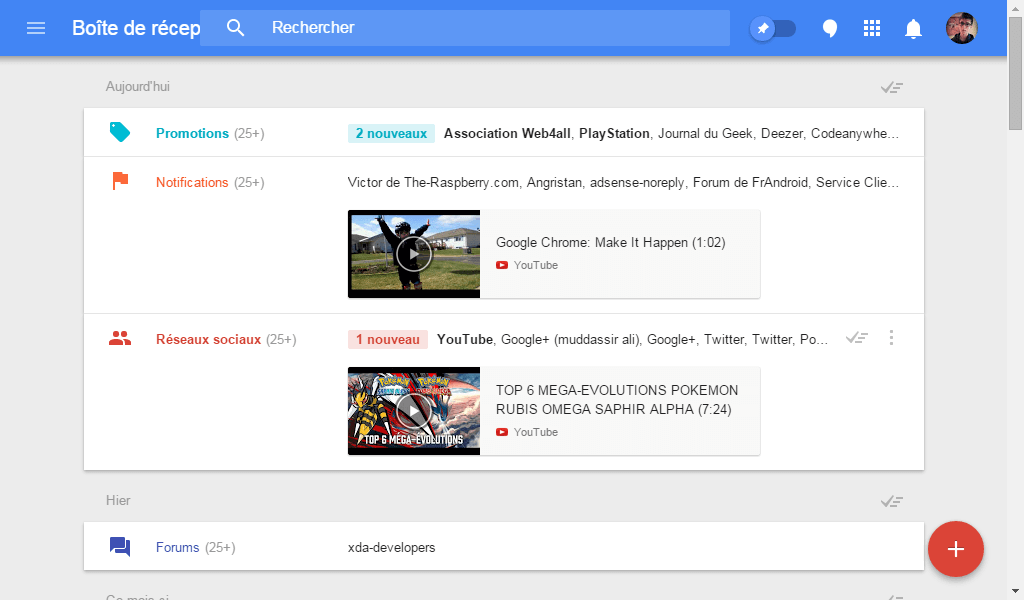Click the Forums chat icon

pyautogui.click(x=120, y=546)
